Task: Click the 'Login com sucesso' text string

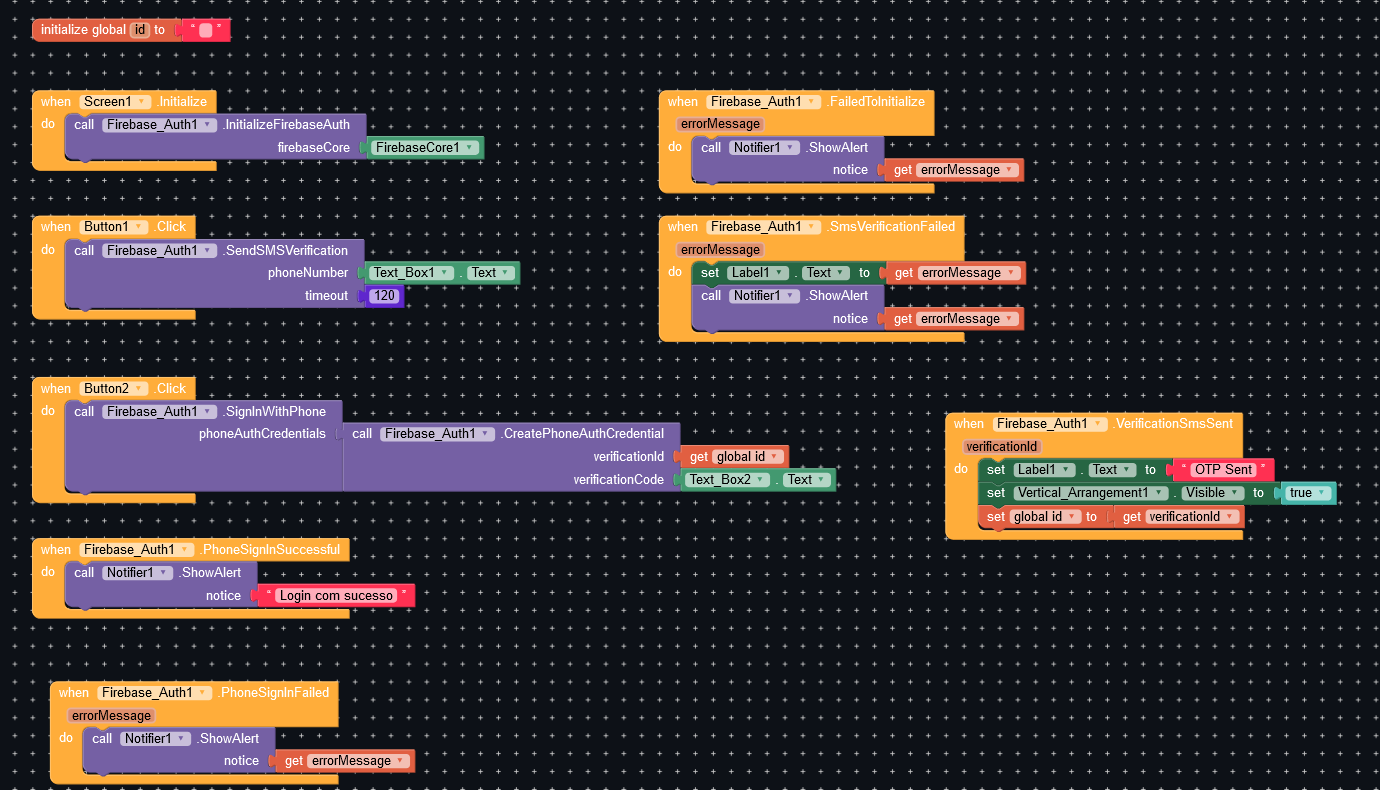Action: pyautogui.click(x=336, y=596)
